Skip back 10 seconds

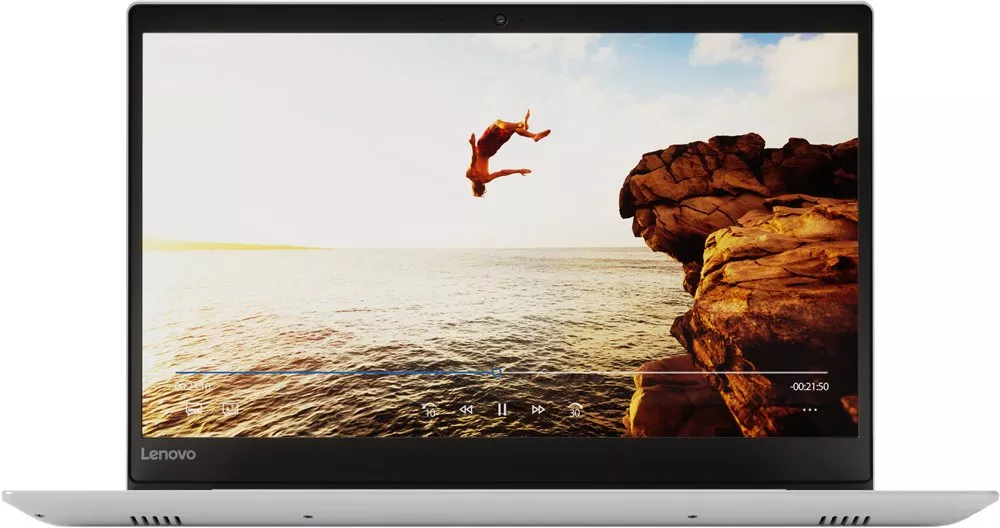coord(429,409)
